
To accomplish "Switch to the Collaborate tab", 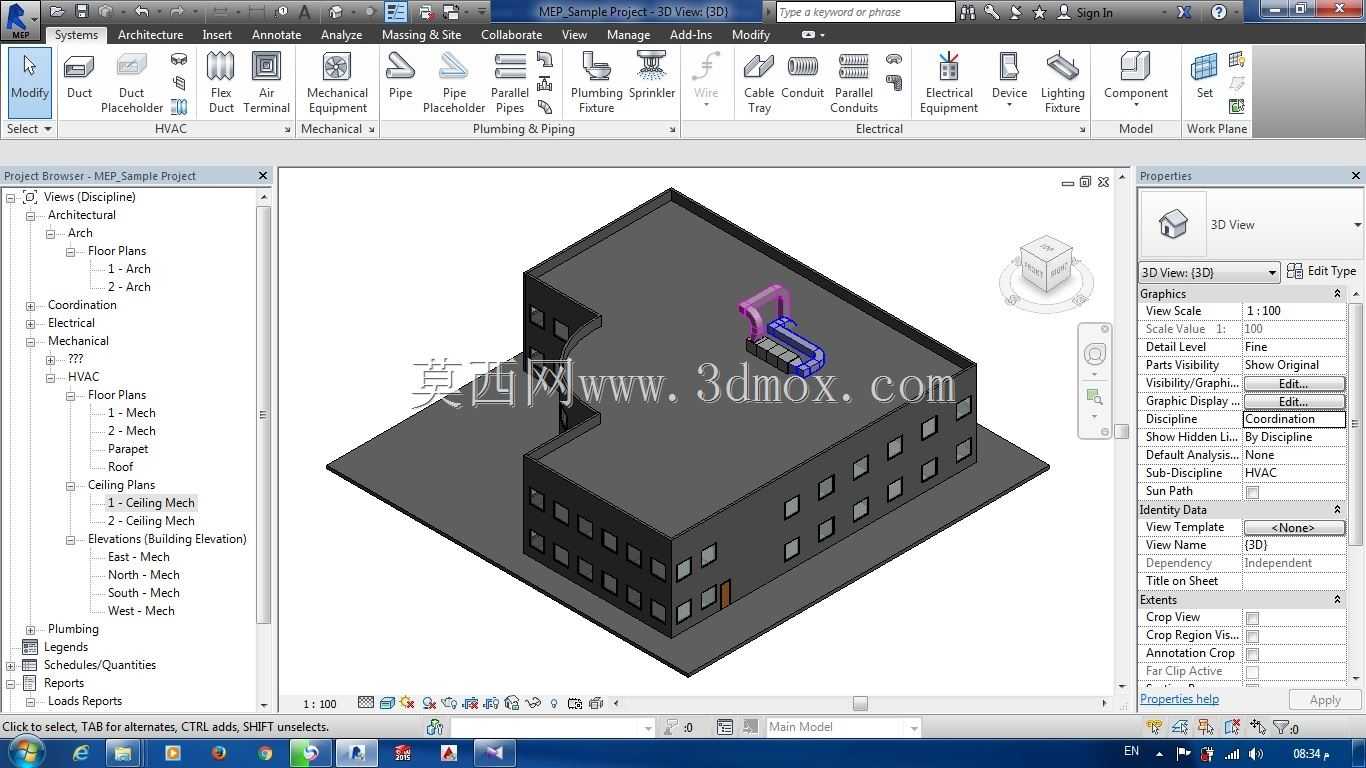I will (x=511, y=34).
